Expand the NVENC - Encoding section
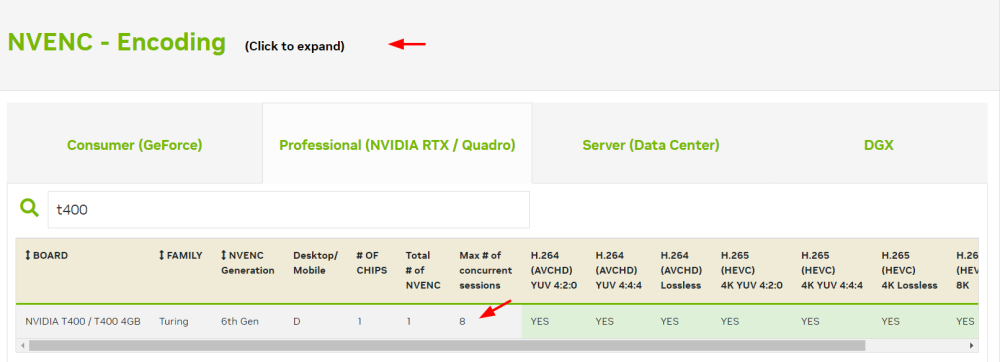 116,43
